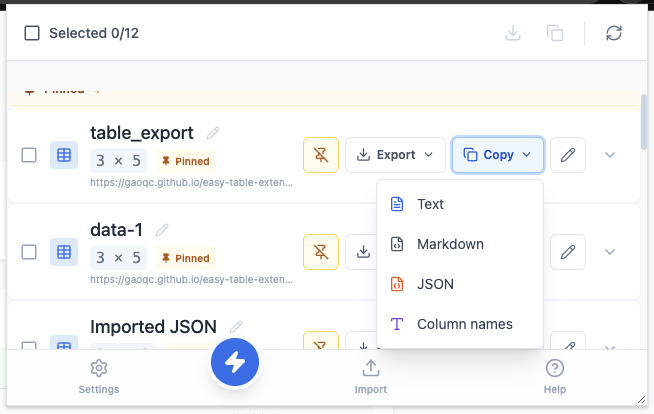Rename Imported JSON via pencil next to title
This screenshot has width=654, height=414.
(x=236, y=327)
